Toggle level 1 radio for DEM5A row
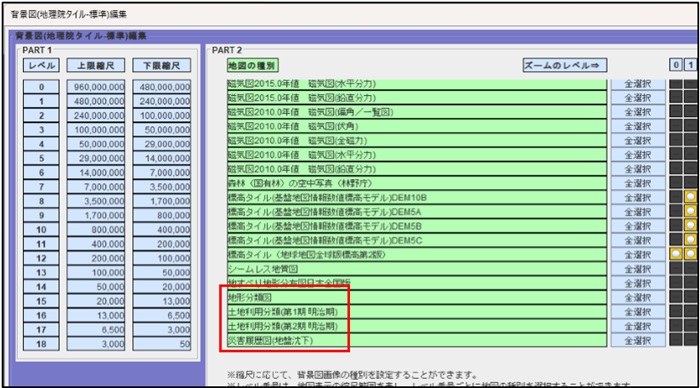The height and width of the screenshot is (388, 700). (691, 211)
